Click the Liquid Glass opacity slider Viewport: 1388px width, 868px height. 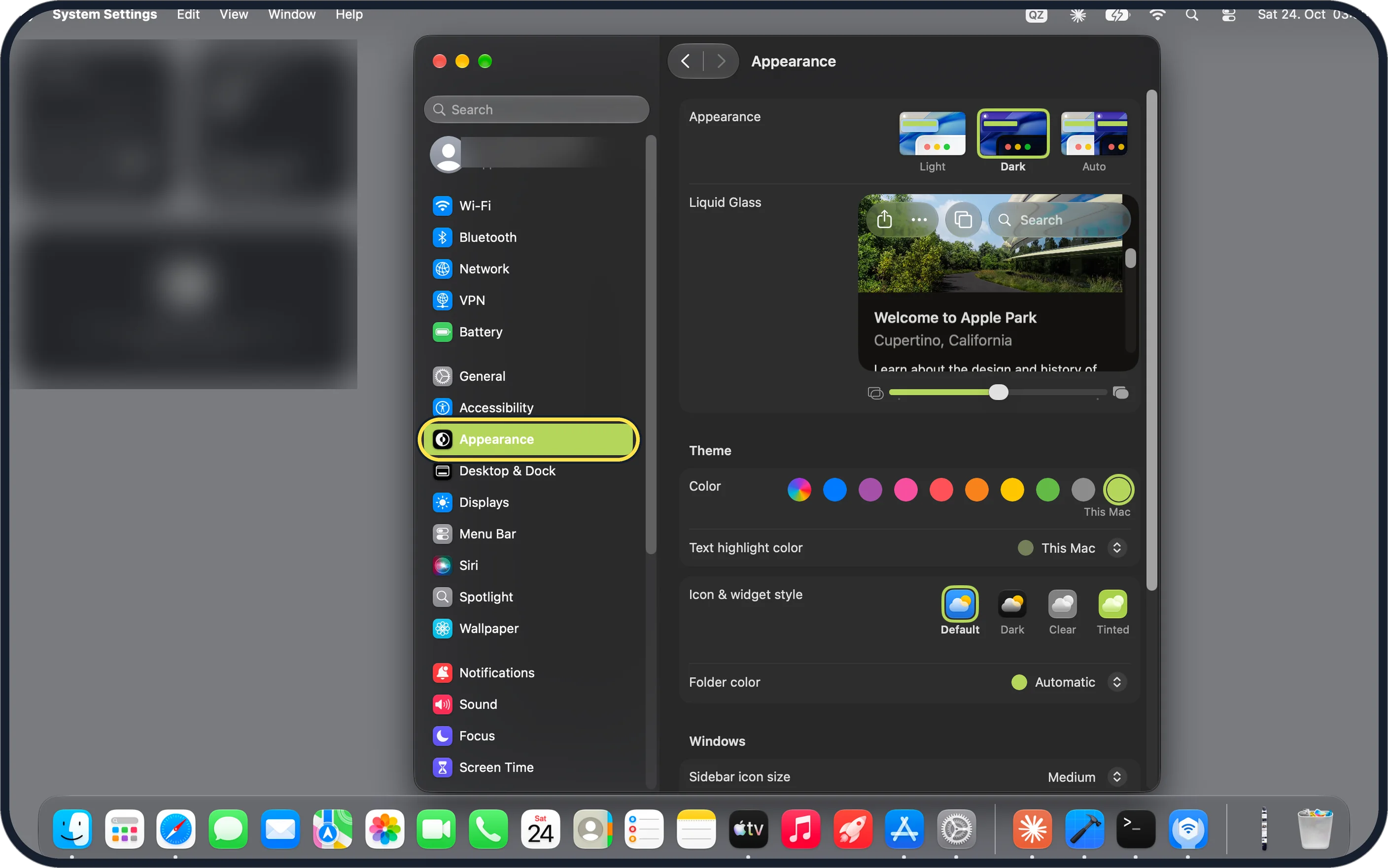coord(998,393)
